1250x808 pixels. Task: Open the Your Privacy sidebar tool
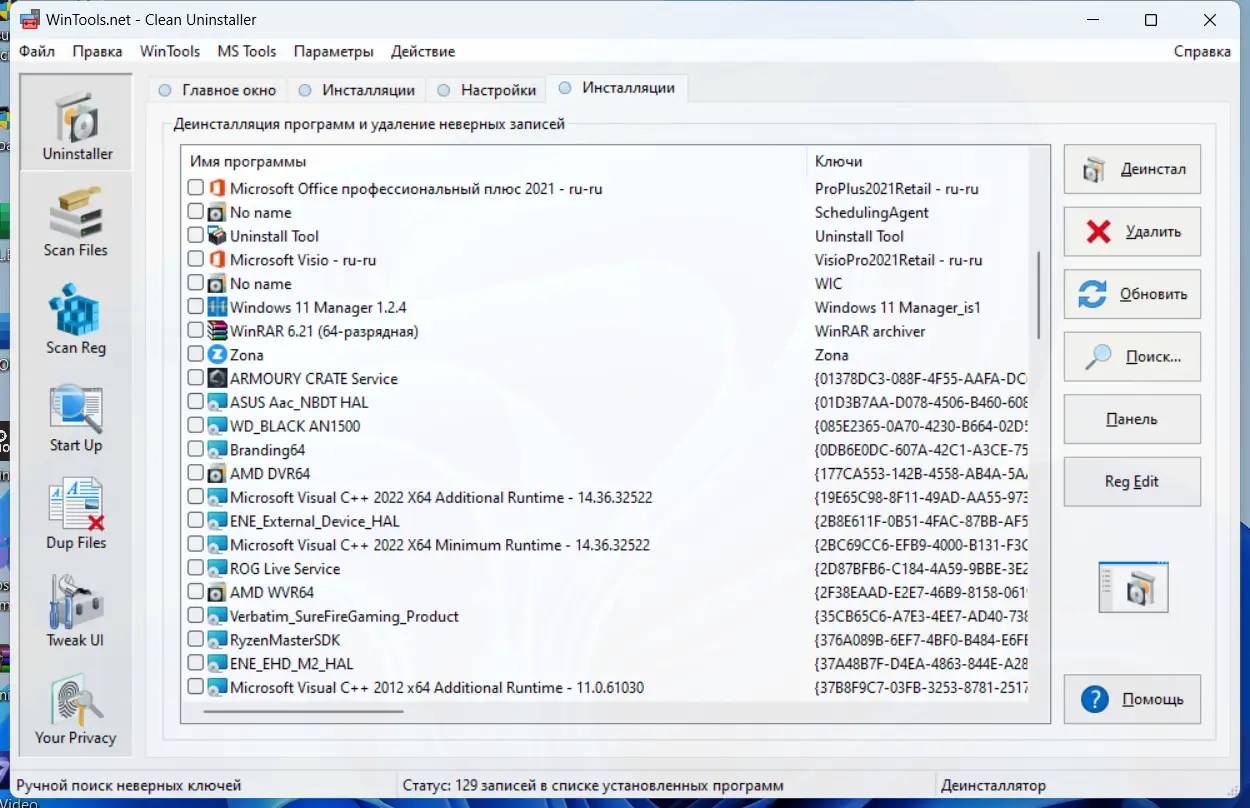[x=76, y=709]
